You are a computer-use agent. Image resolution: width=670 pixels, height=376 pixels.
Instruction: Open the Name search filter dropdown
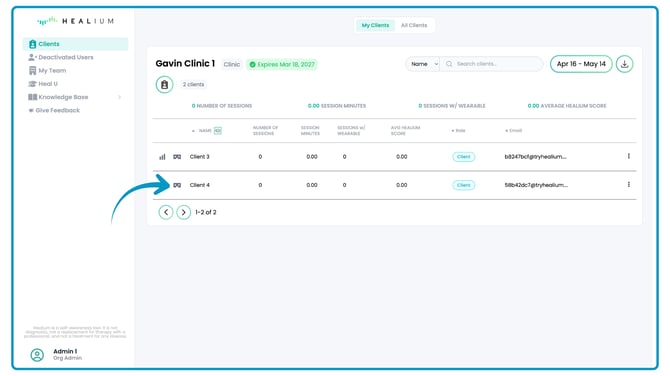pos(423,64)
